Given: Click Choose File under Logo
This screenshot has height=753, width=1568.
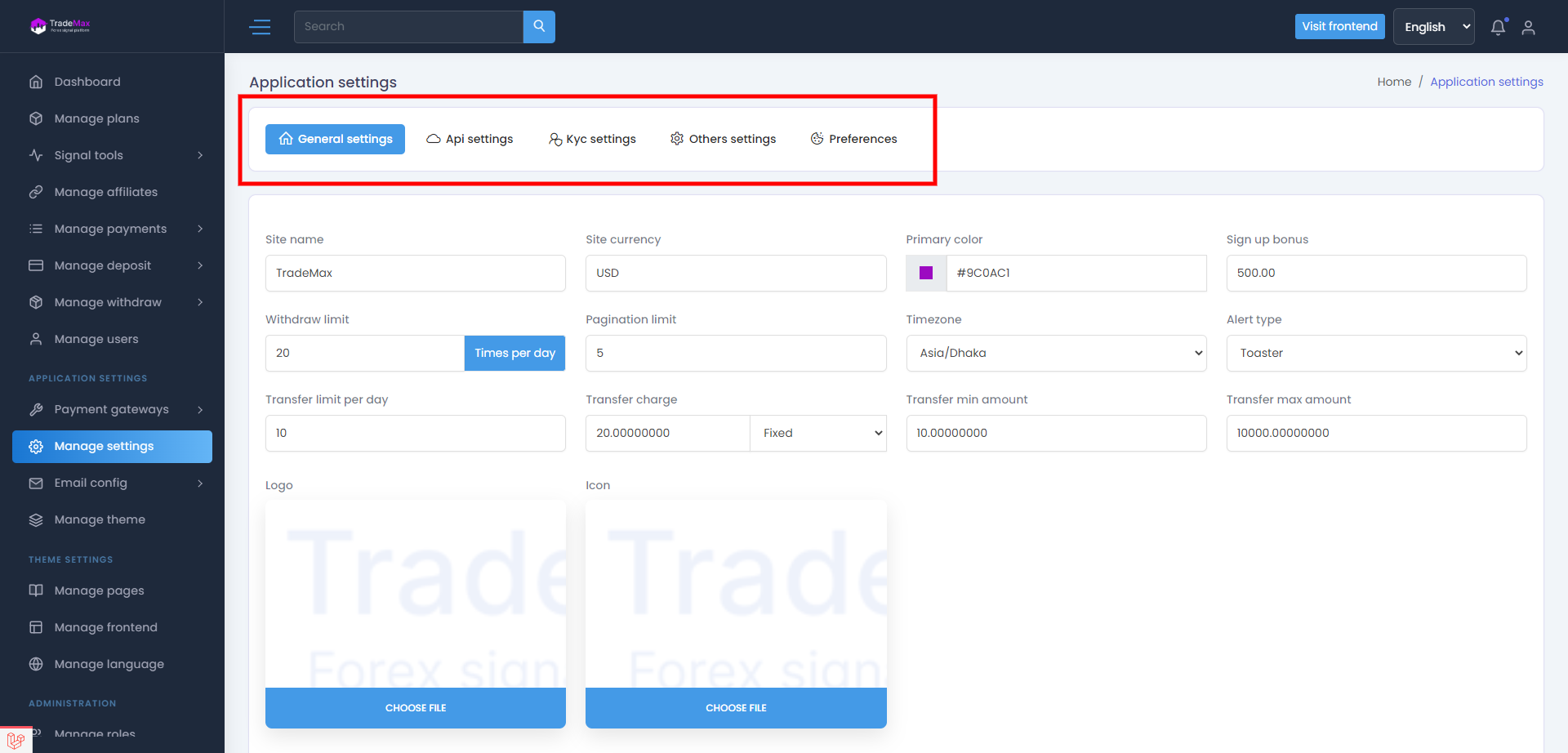Looking at the screenshot, I should [x=415, y=707].
